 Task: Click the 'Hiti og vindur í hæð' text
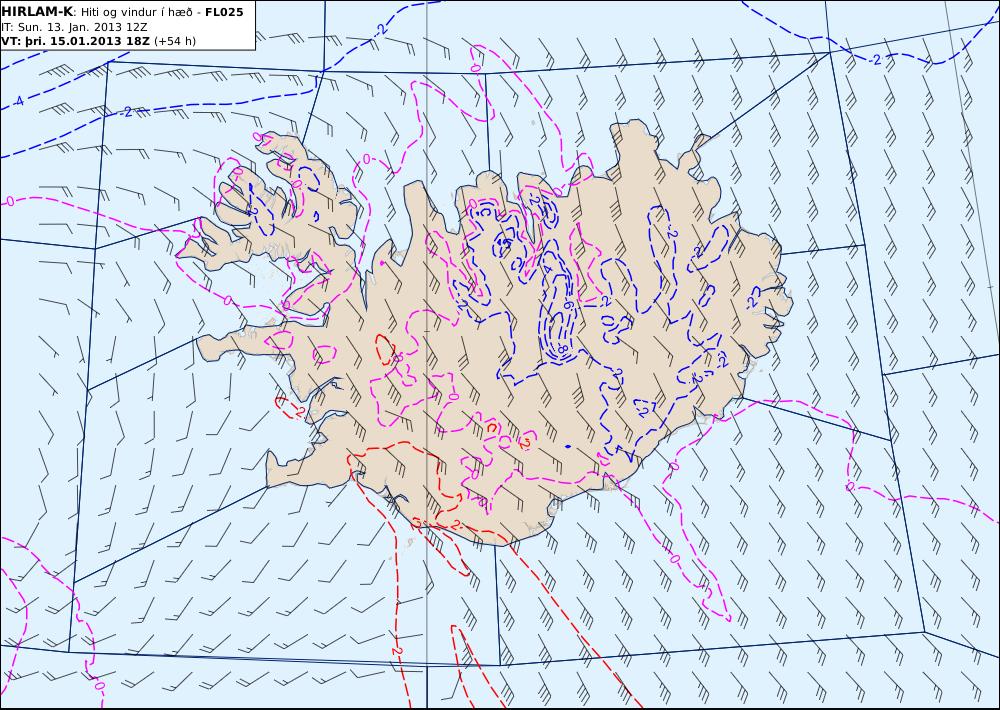click(x=138, y=12)
